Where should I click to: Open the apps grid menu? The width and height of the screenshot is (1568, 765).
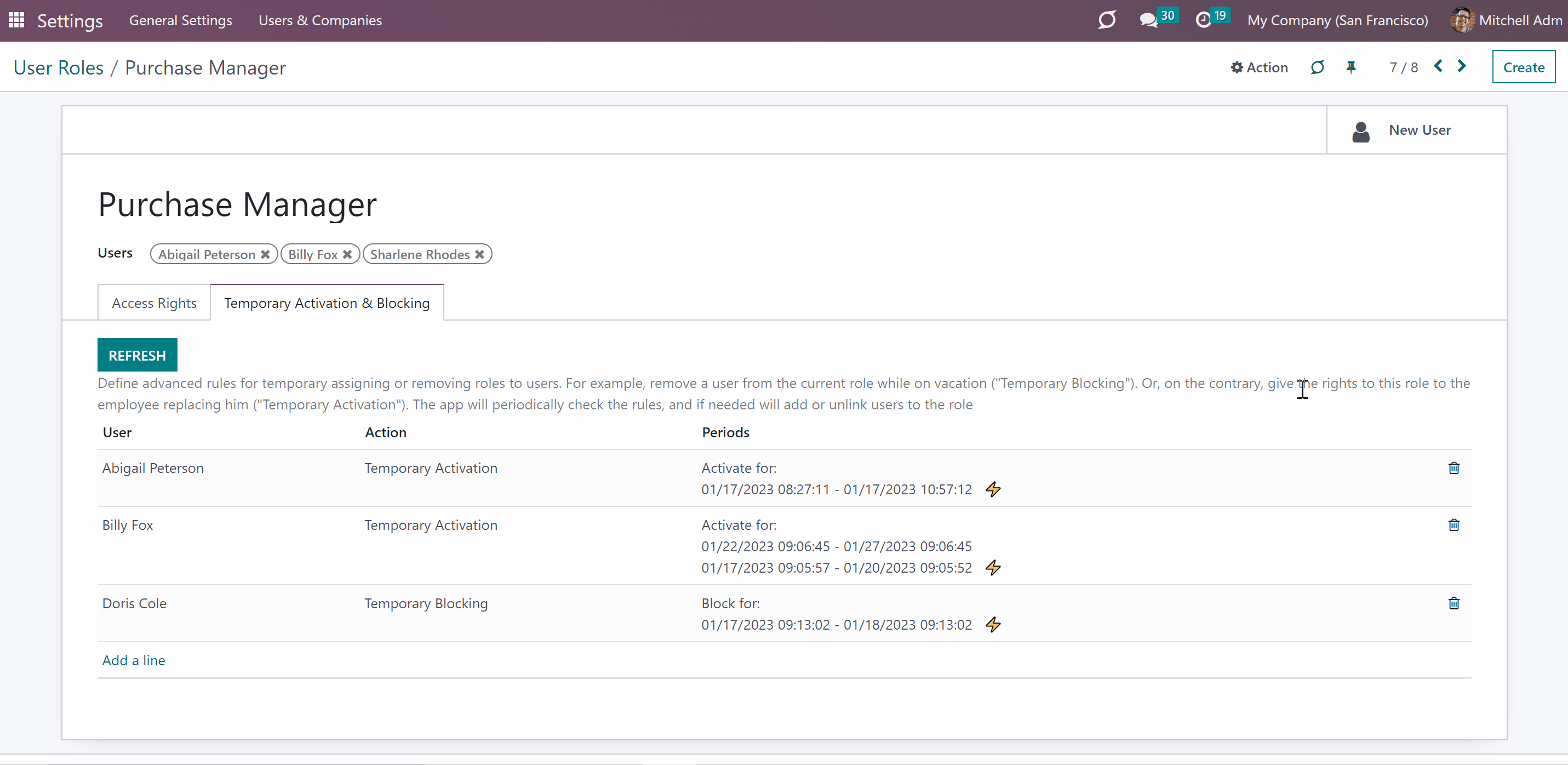[x=16, y=20]
